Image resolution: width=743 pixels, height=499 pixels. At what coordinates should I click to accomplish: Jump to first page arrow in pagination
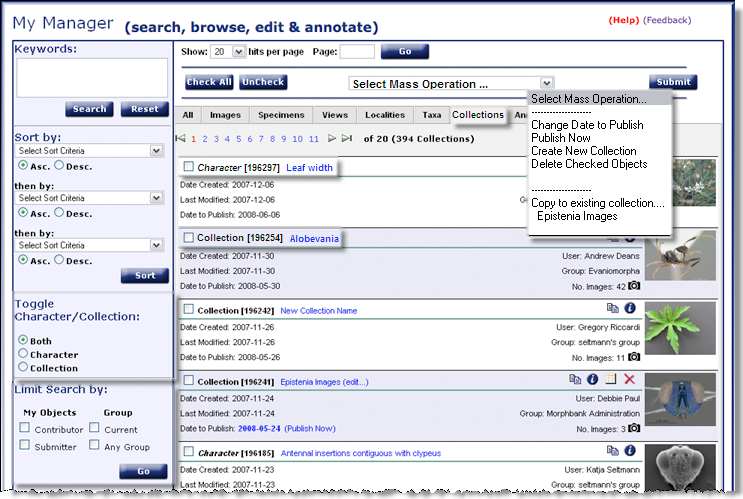pyautogui.click(x=180, y=139)
